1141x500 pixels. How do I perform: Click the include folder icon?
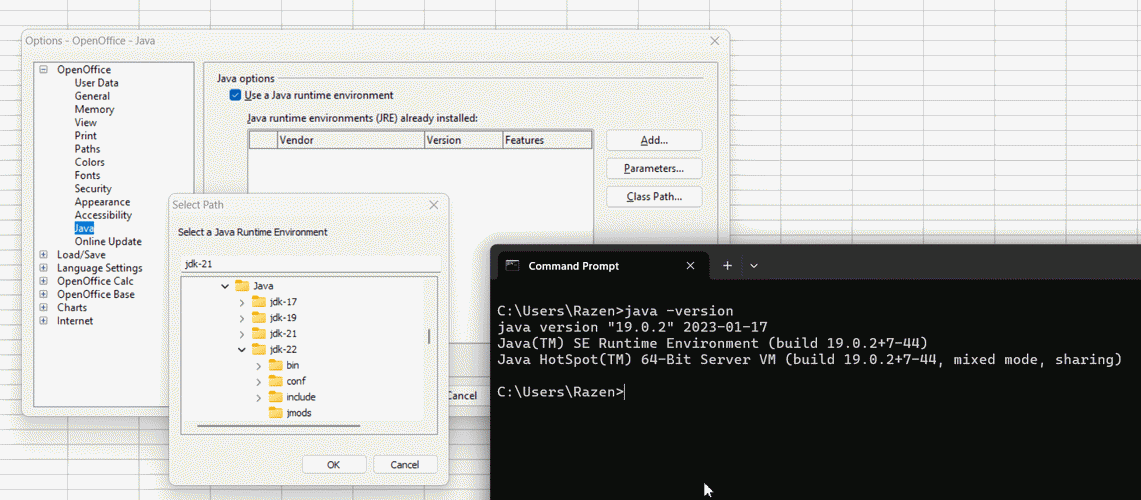pos(276,397)
